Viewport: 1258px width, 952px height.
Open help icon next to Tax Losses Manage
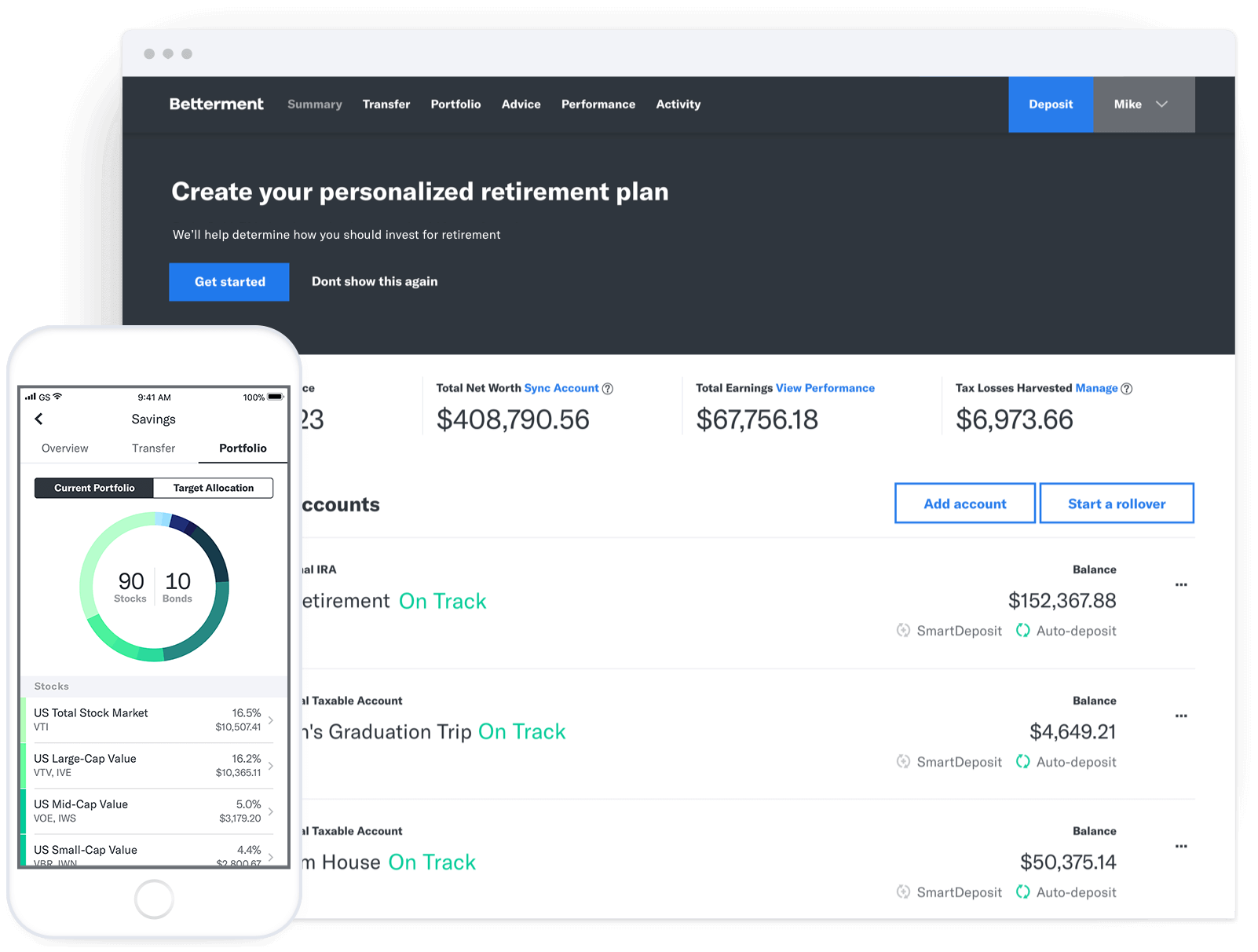tap(1127, 389)
